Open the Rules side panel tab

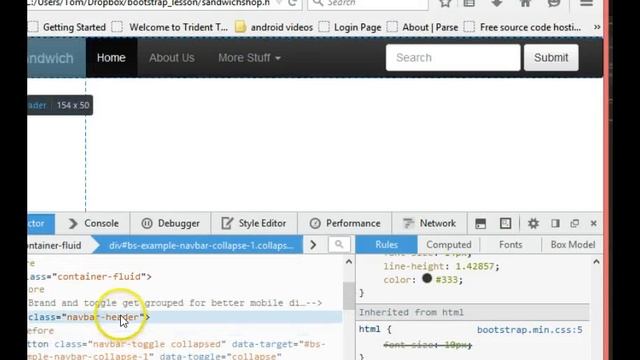387,244
